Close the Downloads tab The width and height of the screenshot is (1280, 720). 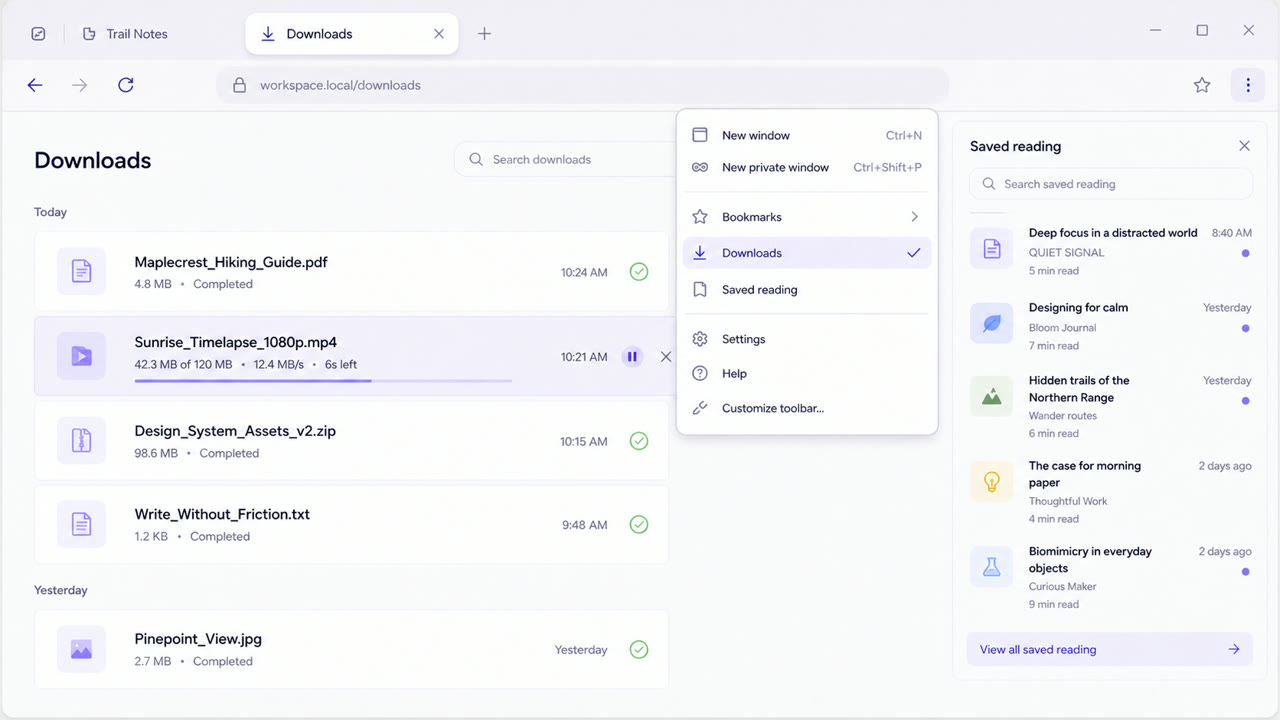(439, 34)
